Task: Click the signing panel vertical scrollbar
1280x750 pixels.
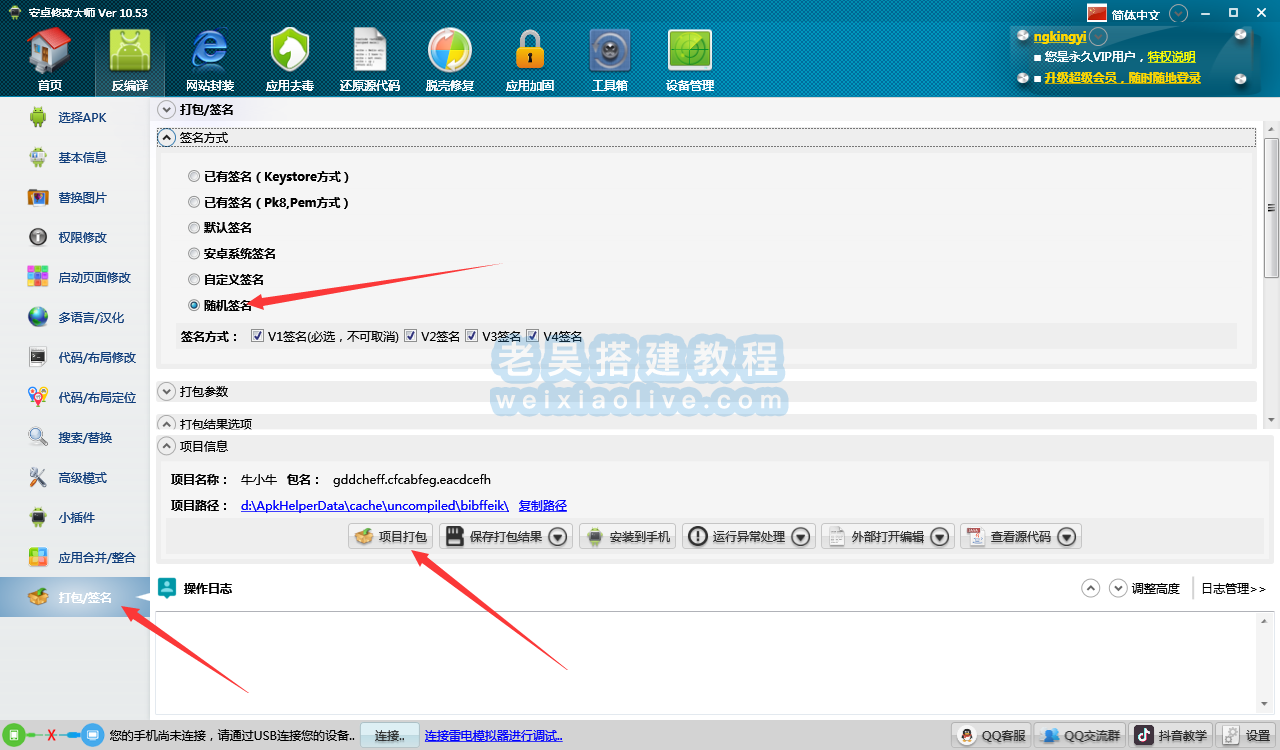Action: (x=1271, y=206)
